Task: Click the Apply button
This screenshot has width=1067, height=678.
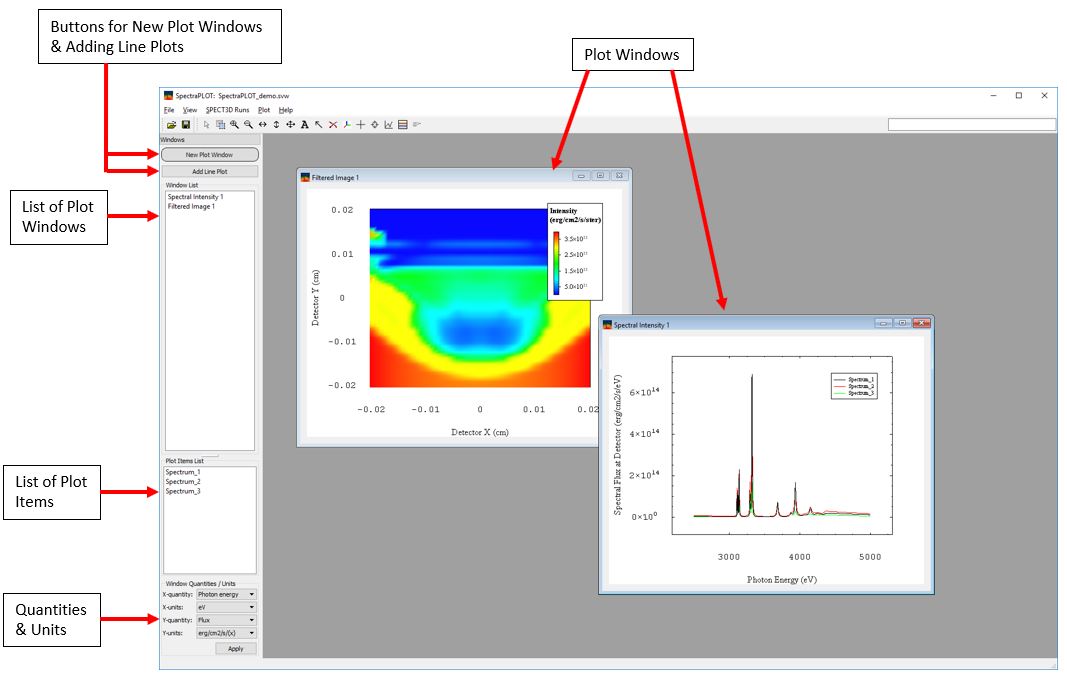Action: click(236, 649)
